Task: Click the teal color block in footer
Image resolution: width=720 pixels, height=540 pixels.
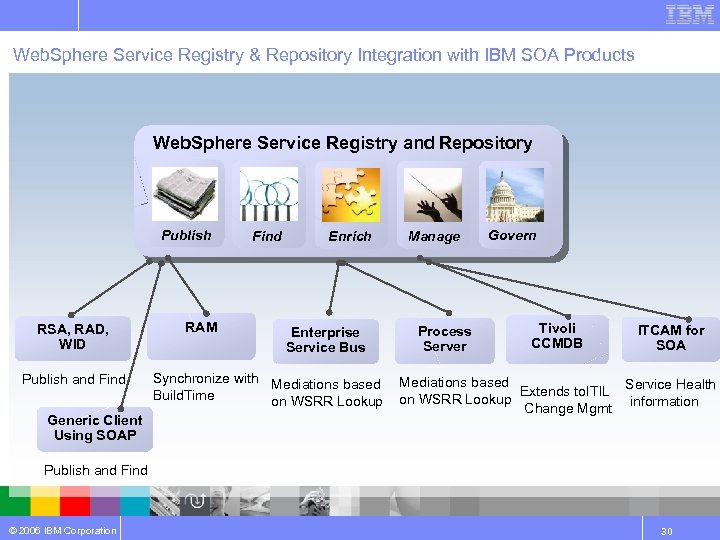Action: (135, 501)
